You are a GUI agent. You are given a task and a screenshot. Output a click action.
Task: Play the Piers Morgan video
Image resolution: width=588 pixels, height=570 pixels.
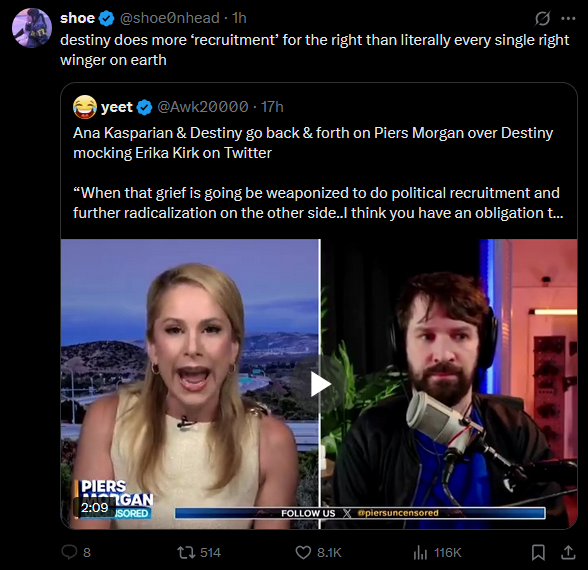(320, 384)
